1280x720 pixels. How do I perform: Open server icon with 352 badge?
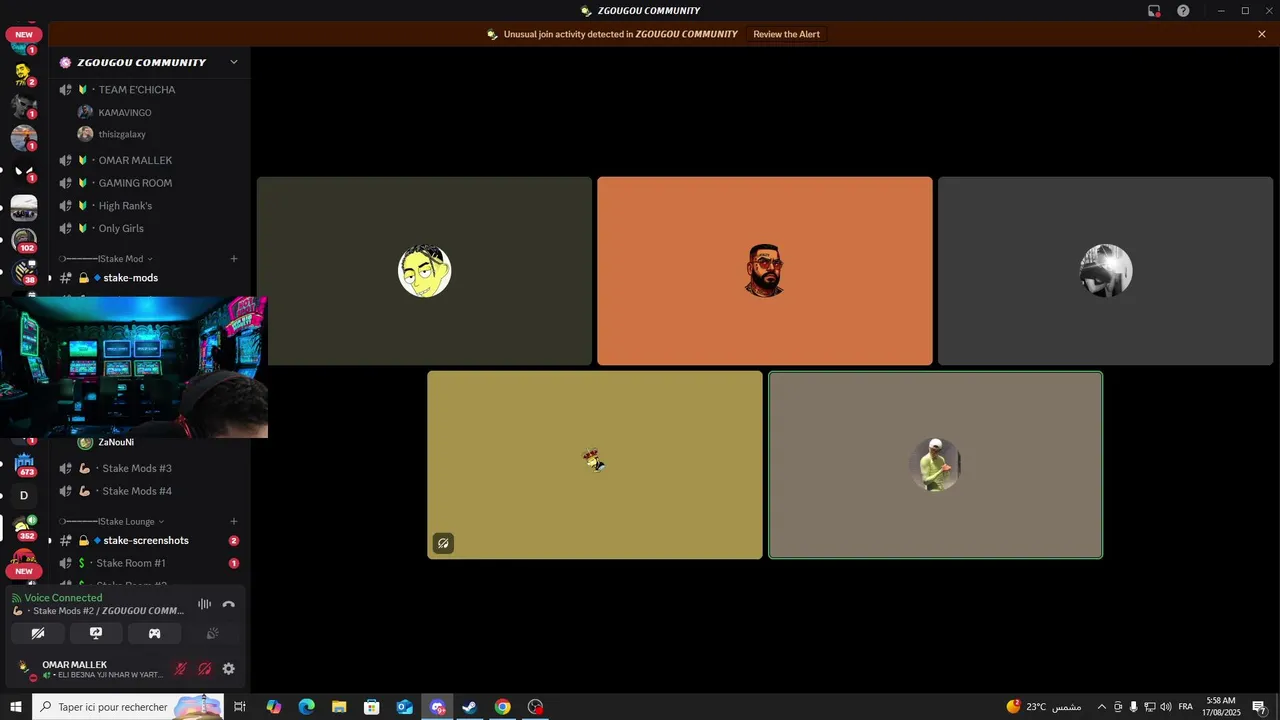click(24, 527)
